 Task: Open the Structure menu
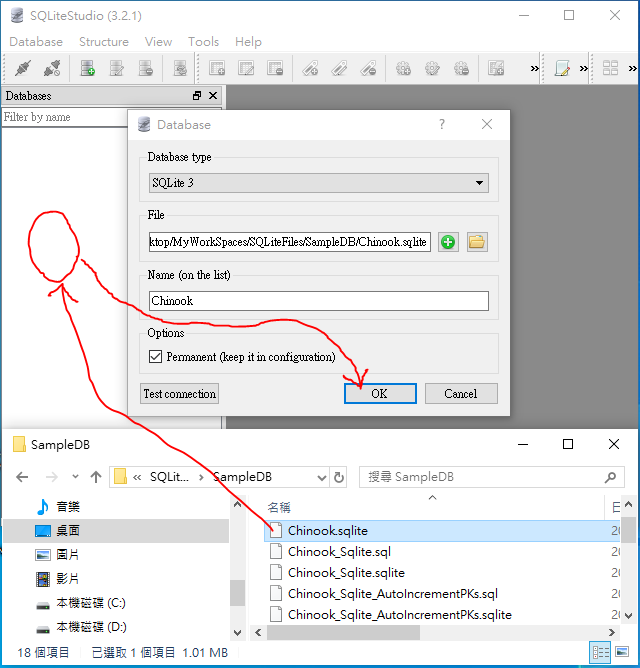104,42
